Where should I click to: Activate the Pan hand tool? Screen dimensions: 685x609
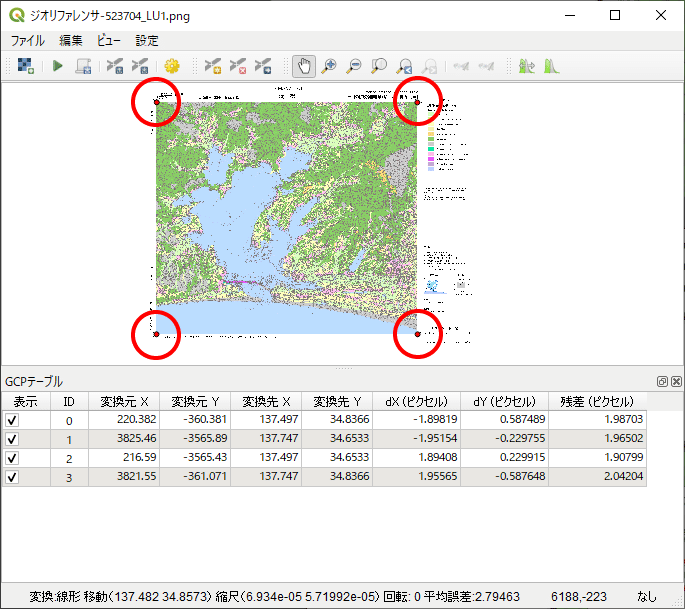tap(304, 66)
